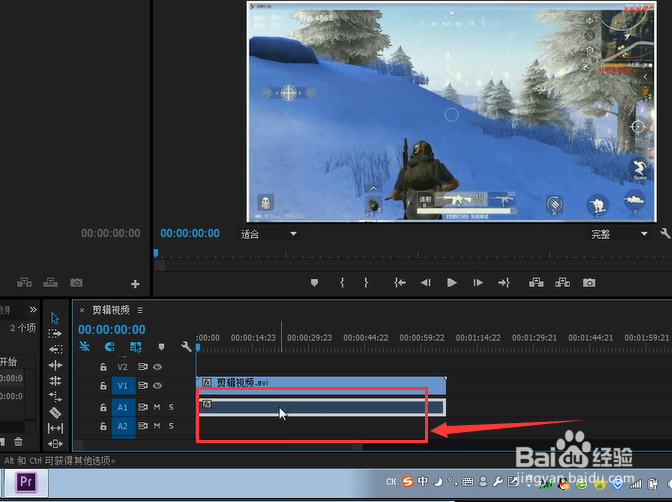Select the Track Select Backward tool
Image resolution: width=672 pixels, height=502 pixels.
pos(55,349)
